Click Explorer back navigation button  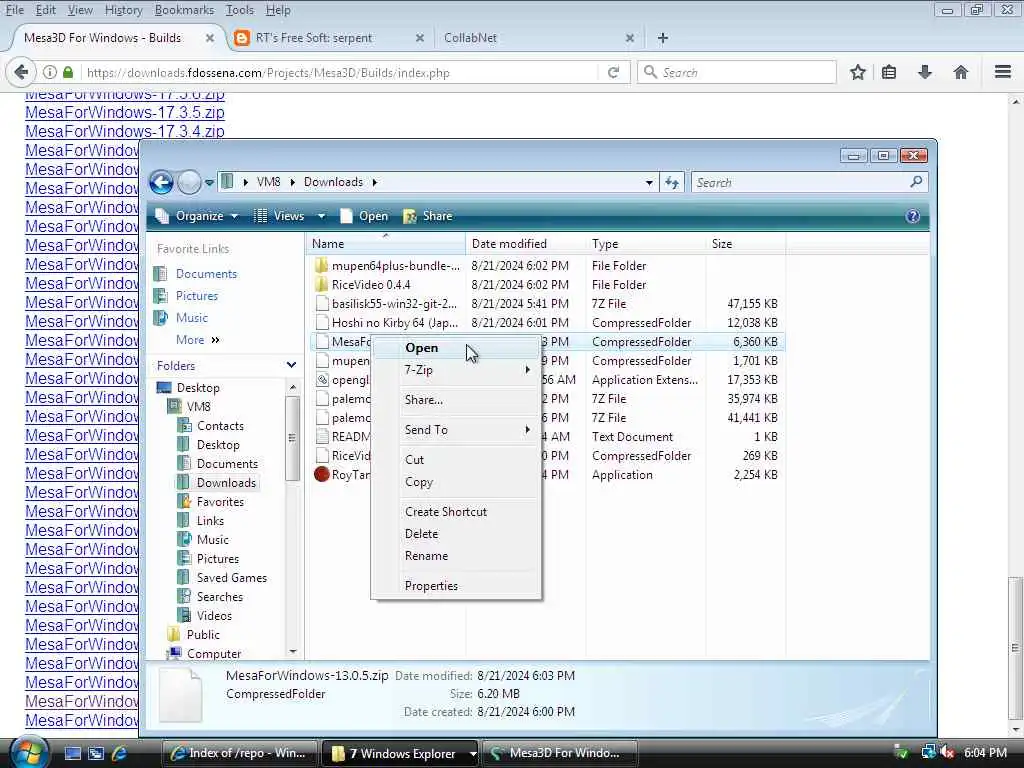[161, 182]
